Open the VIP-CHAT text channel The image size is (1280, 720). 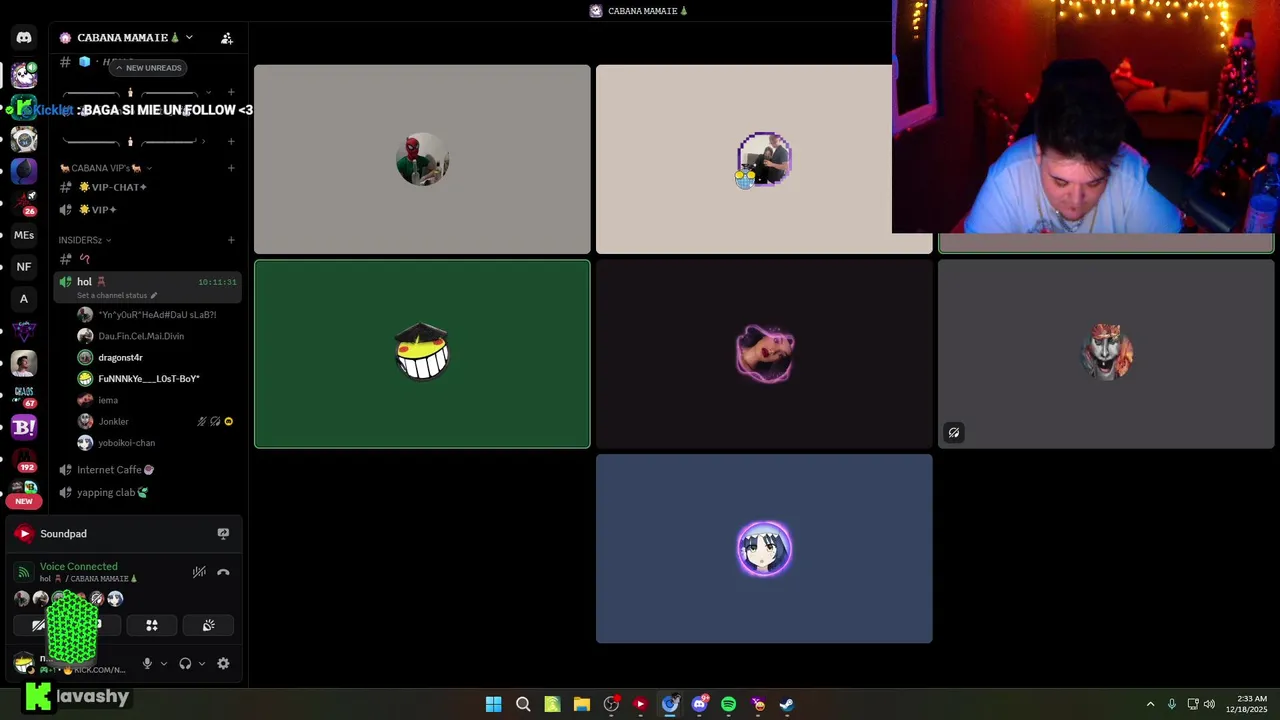(148, 187)
